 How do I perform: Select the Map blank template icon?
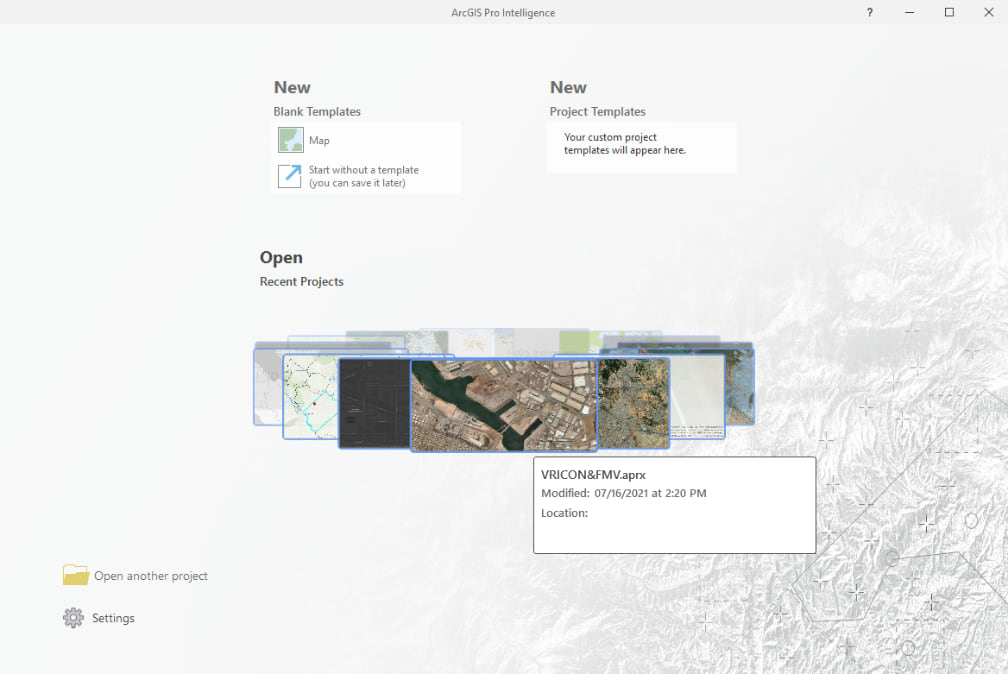[x=290, y=140]
